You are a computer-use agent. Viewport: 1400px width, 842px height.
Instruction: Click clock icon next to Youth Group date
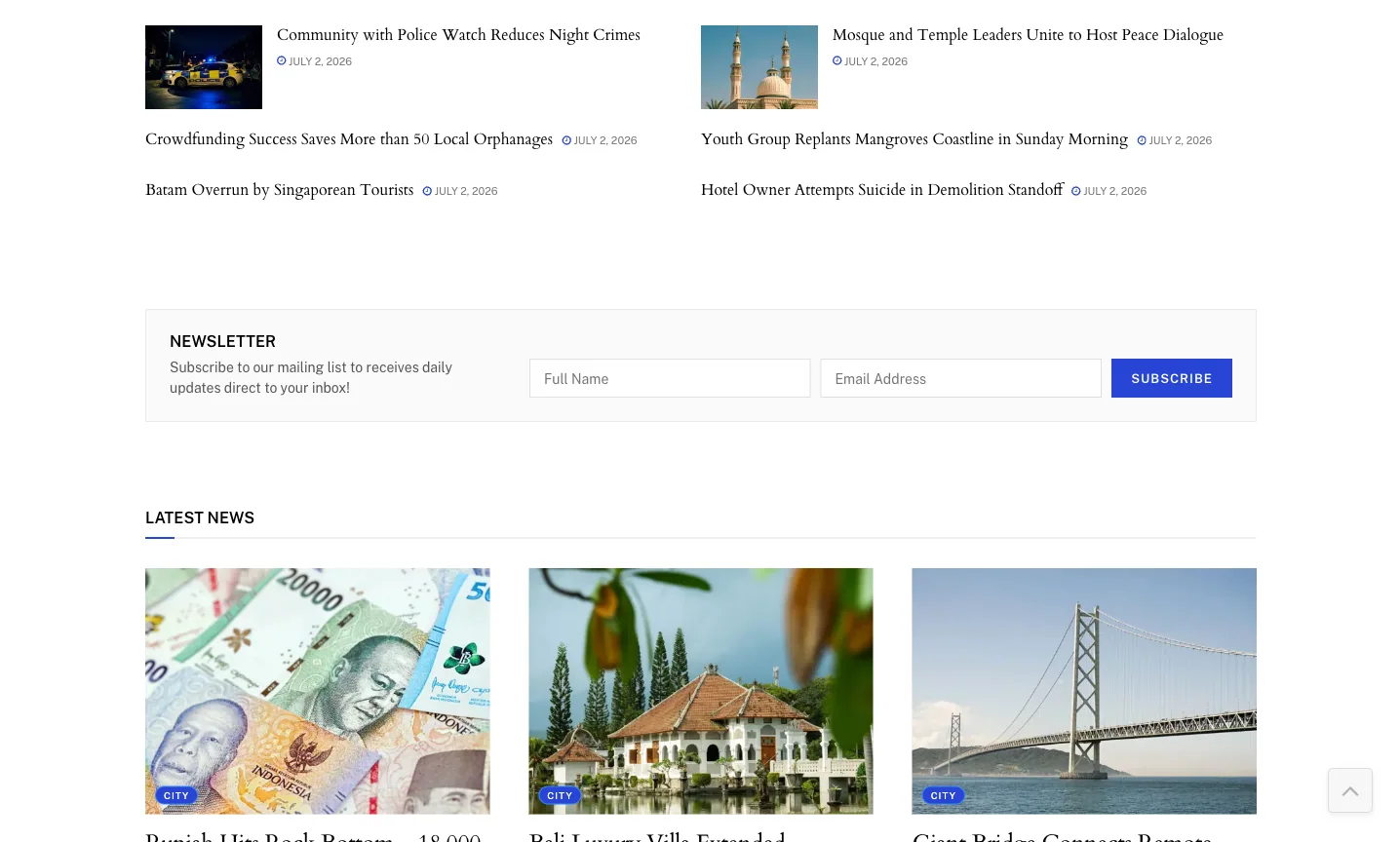click(x=1142, y=140)
